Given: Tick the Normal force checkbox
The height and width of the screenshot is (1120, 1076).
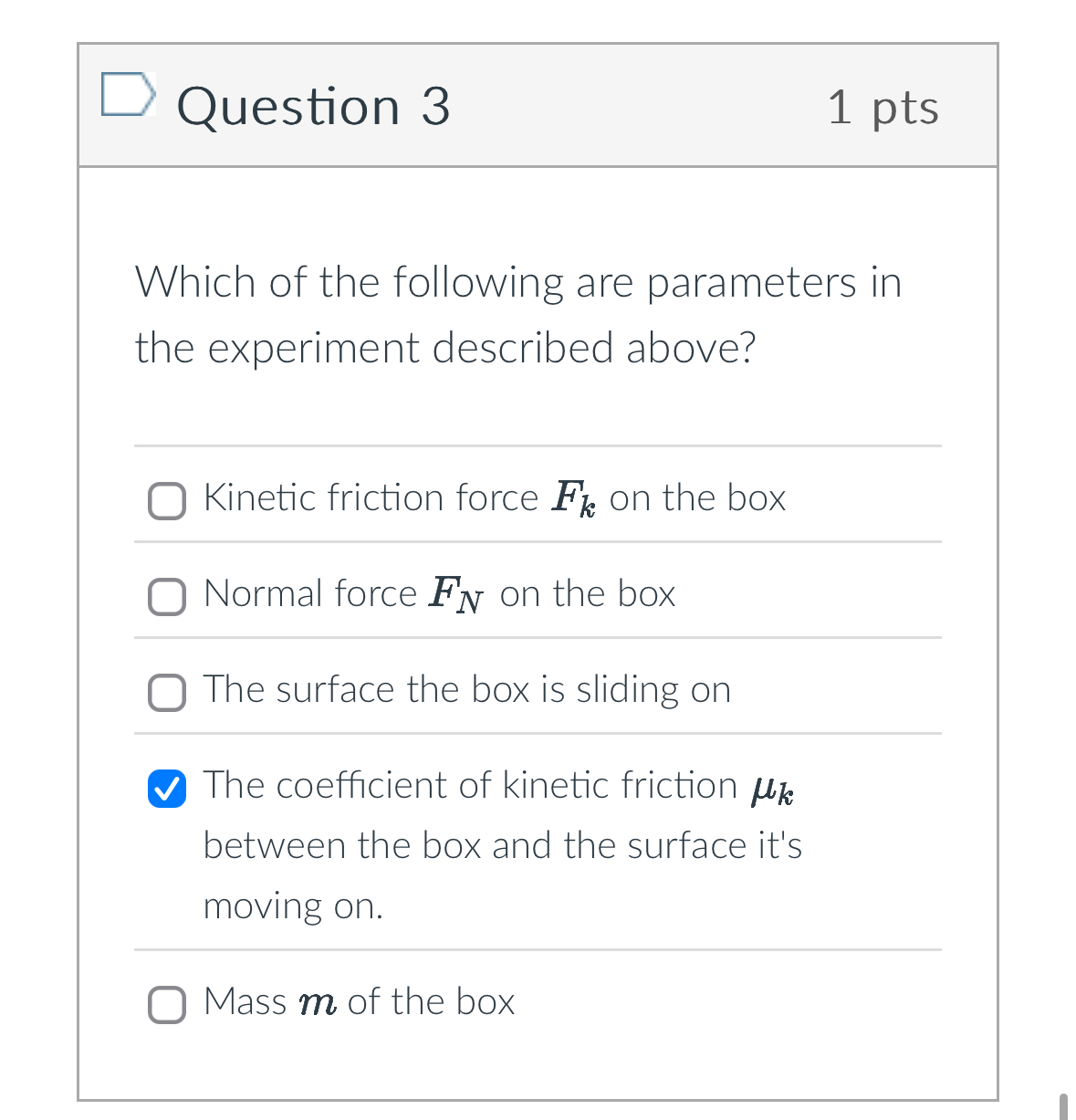Looking at the screenshot, I should 167,597.
